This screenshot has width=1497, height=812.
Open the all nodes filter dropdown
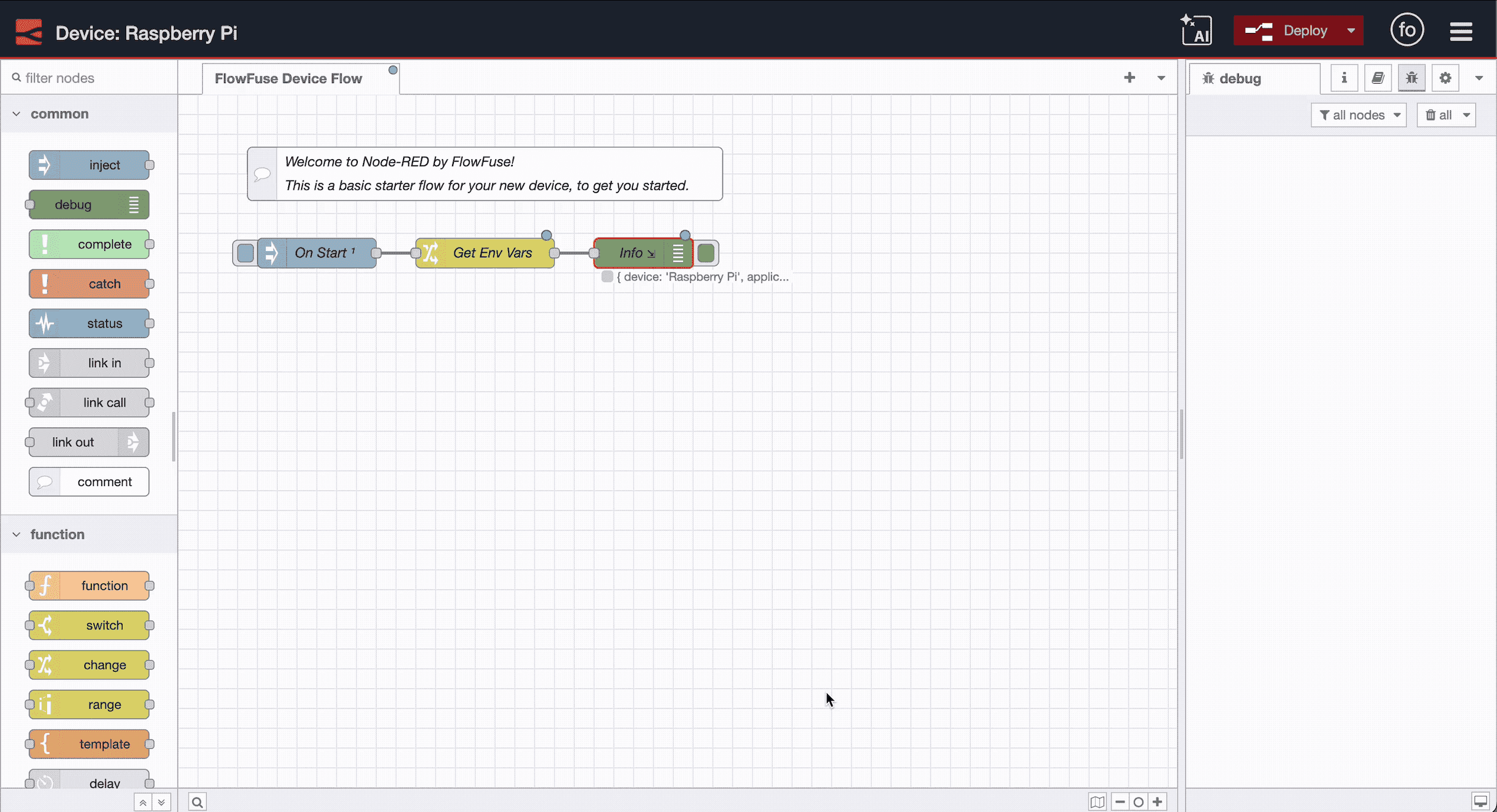click(x=1358, y=115)
